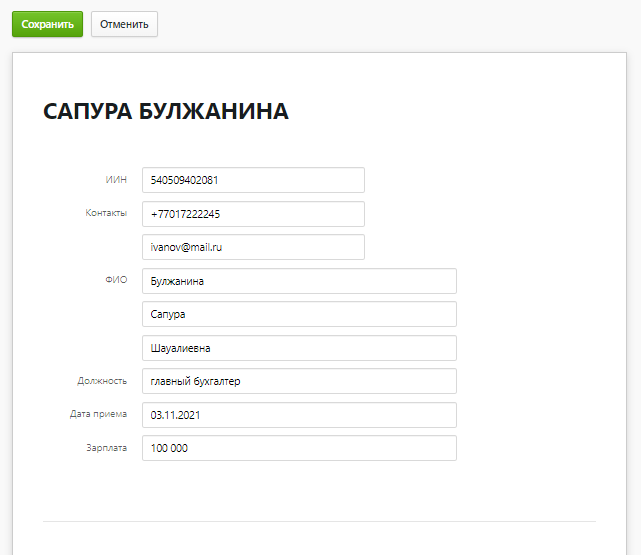Select the Зарплата field 100 000
The height and width of the screenshot is (555, 641).
[x=299, y=448]
